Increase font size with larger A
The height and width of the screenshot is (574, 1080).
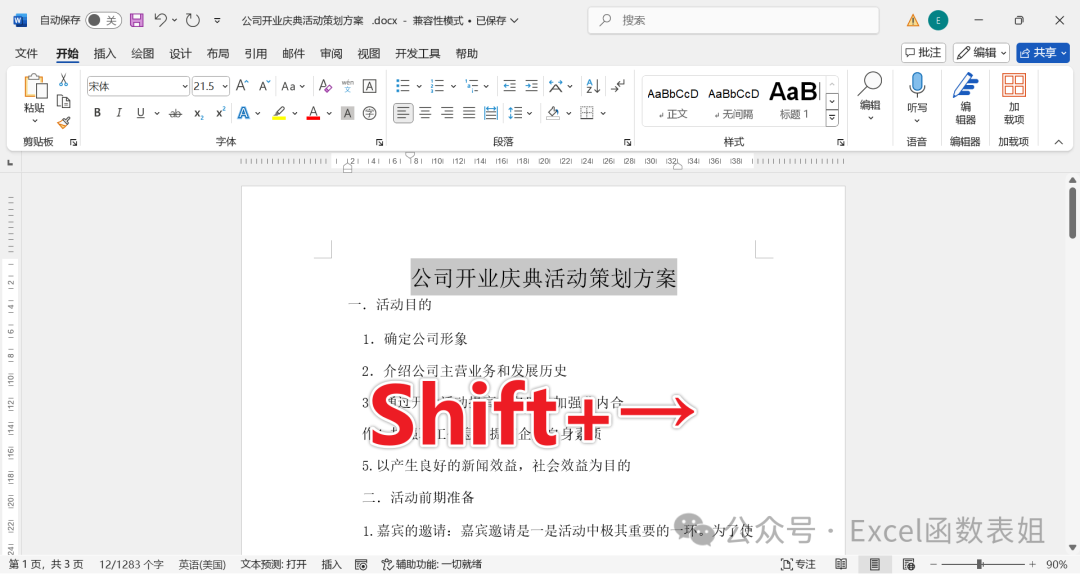[242, 85]
